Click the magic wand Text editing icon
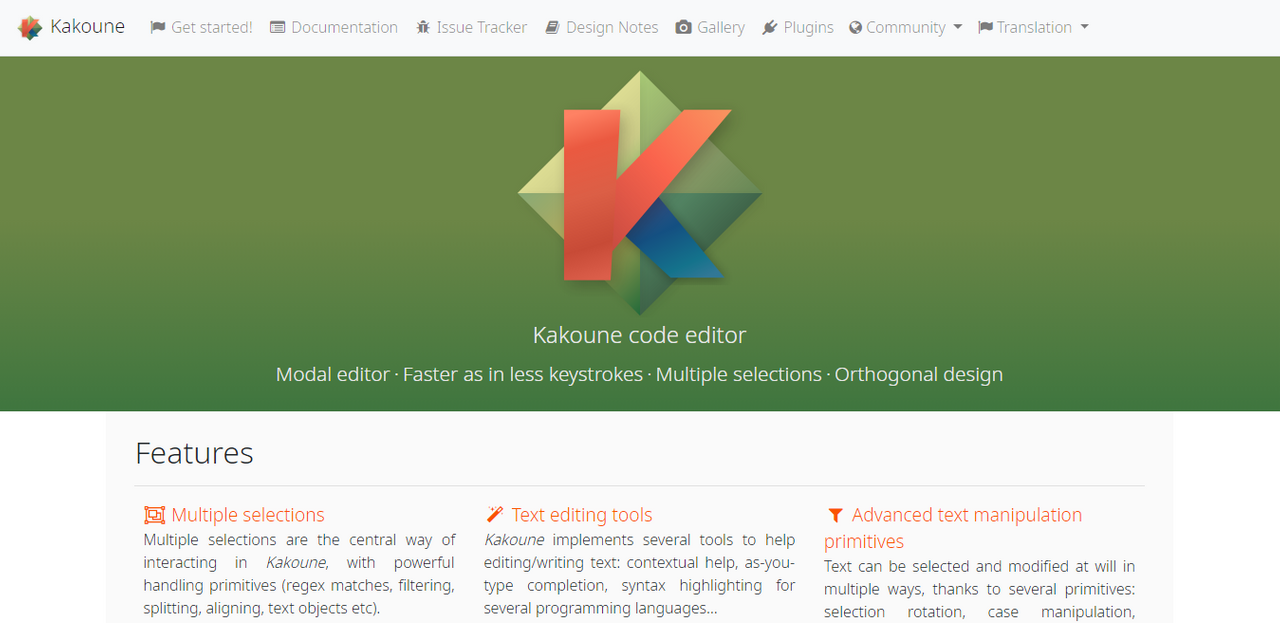The image size is (1280, 623). coord(494,515)
